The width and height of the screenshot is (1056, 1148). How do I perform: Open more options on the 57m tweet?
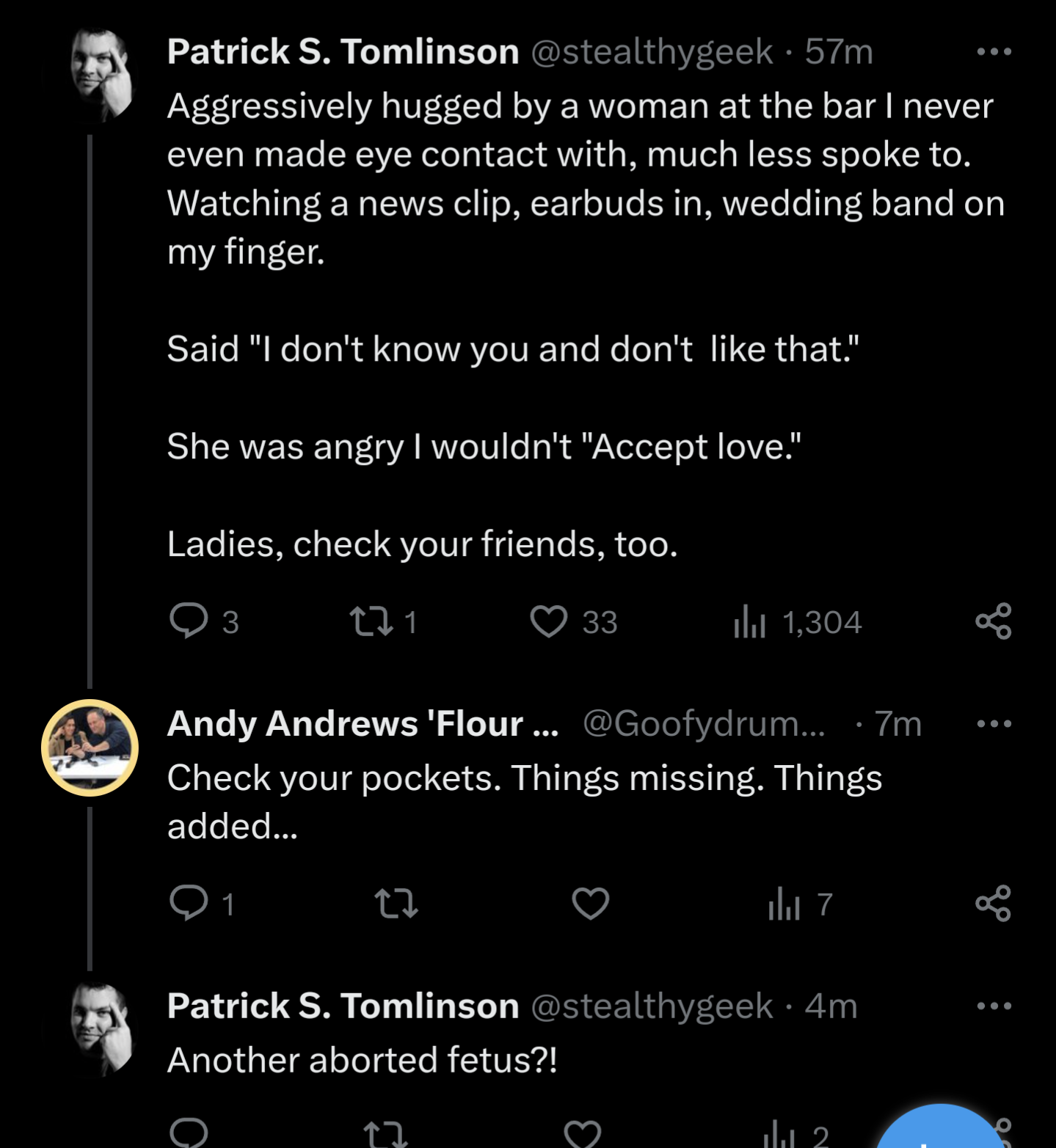tap(994, 51)
